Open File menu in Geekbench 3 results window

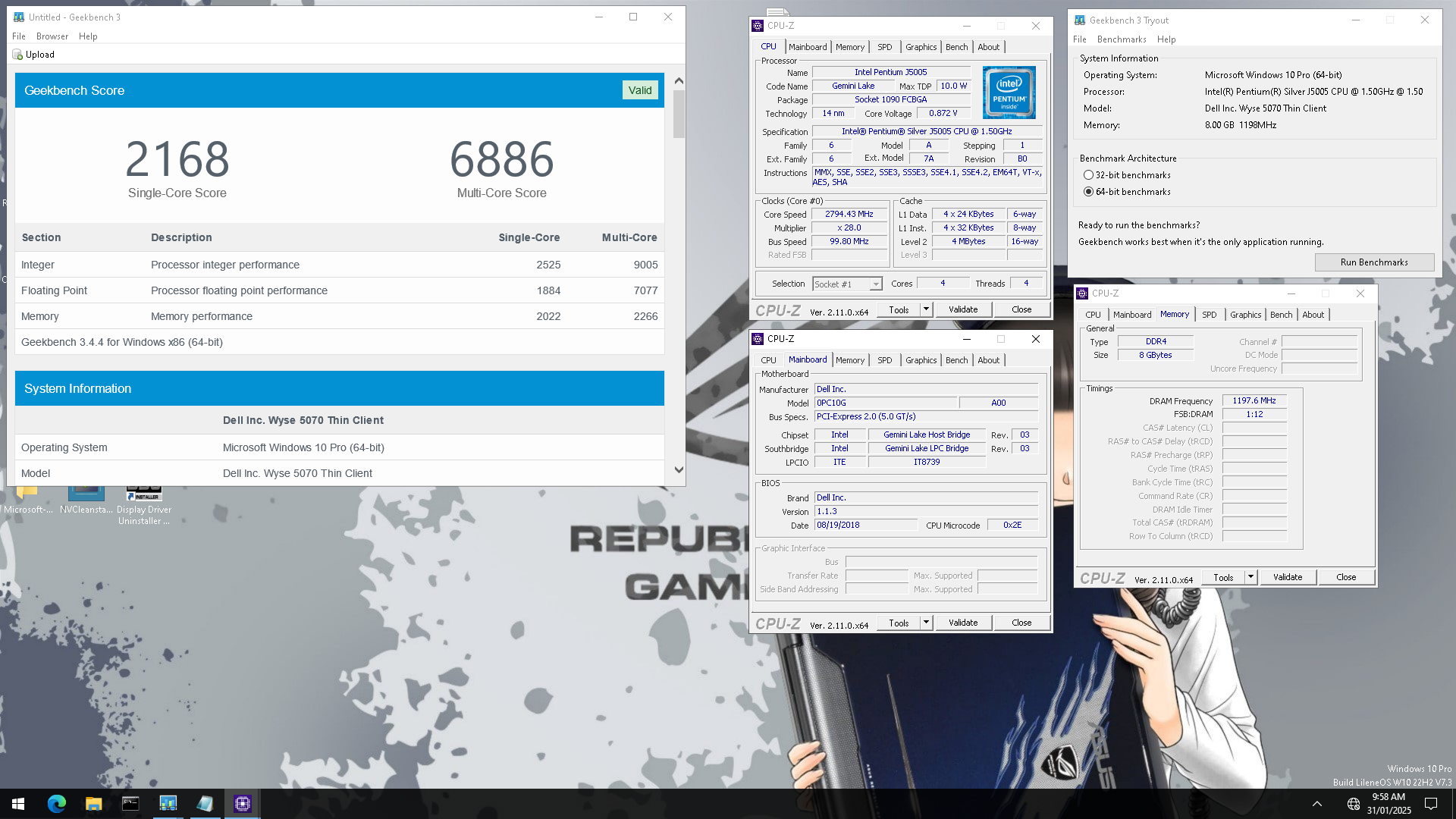(x=19, y=36)
